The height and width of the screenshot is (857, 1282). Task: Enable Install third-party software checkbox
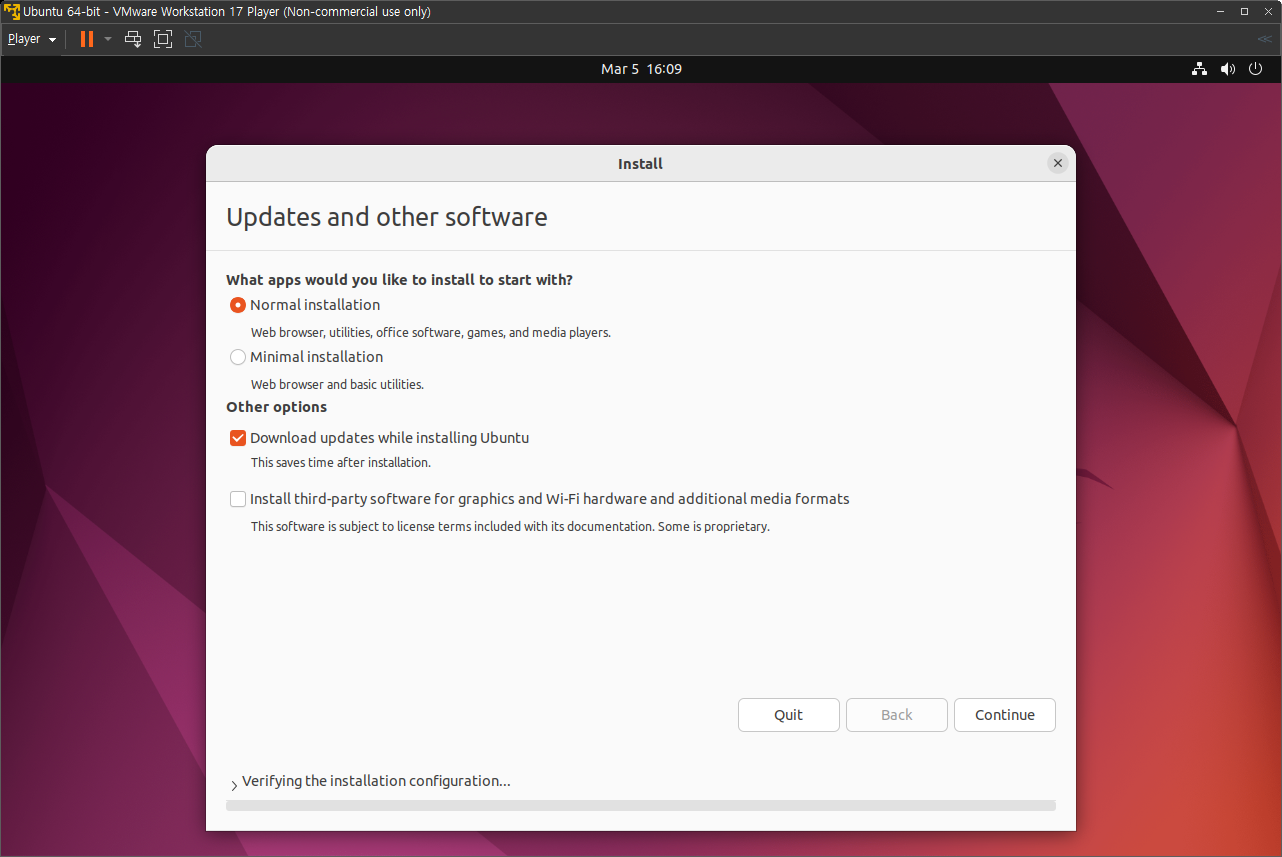pyautogui.click(x=238, y=499)
